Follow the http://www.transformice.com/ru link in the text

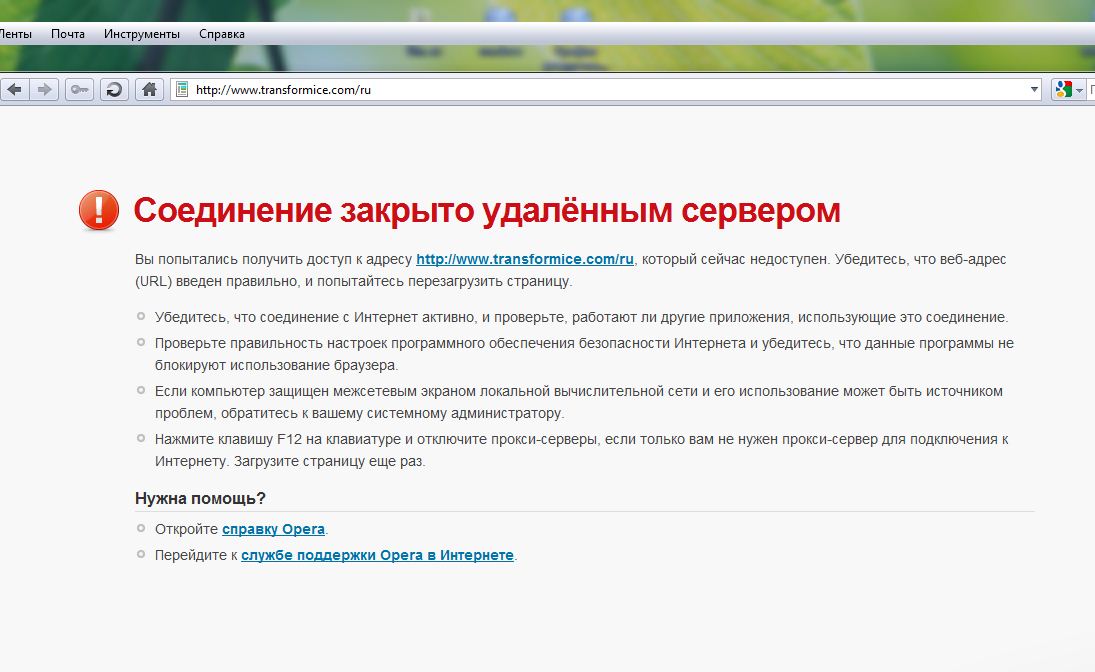[x=525, y=259]
